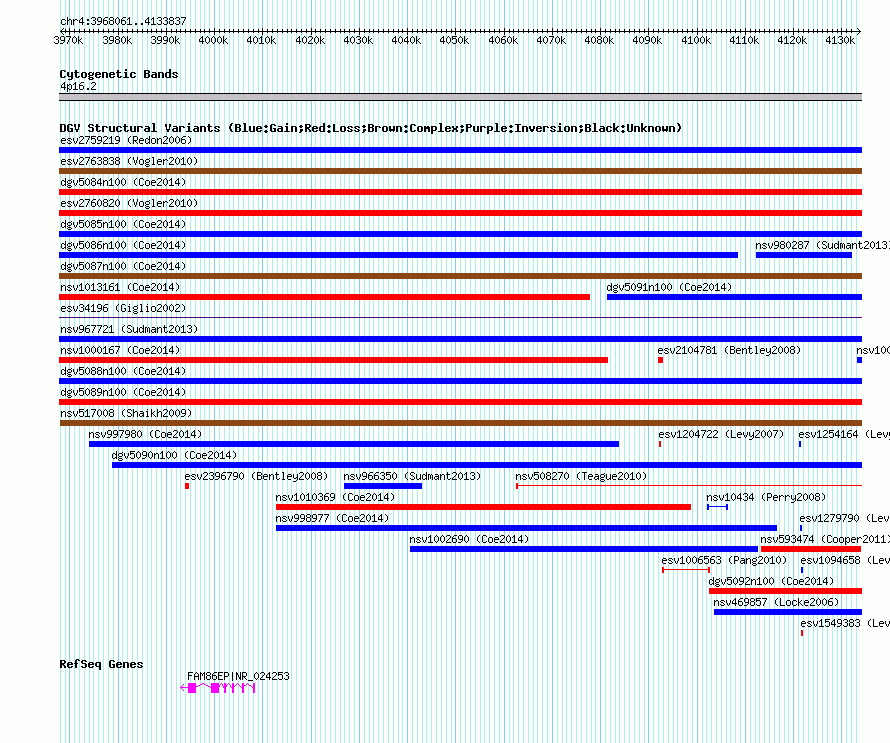The image size is (890, 743).
Task: Select the small red esv2396790 variant marker
Action: tap(187, 486)
